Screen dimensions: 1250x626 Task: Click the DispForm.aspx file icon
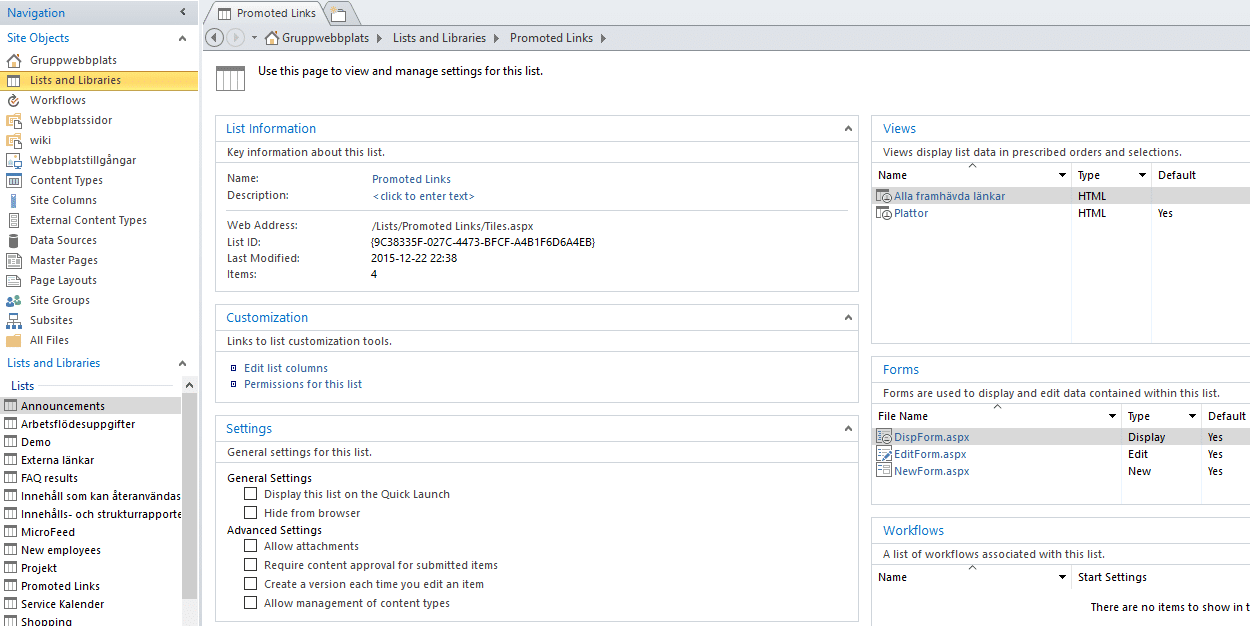point(884,437)
